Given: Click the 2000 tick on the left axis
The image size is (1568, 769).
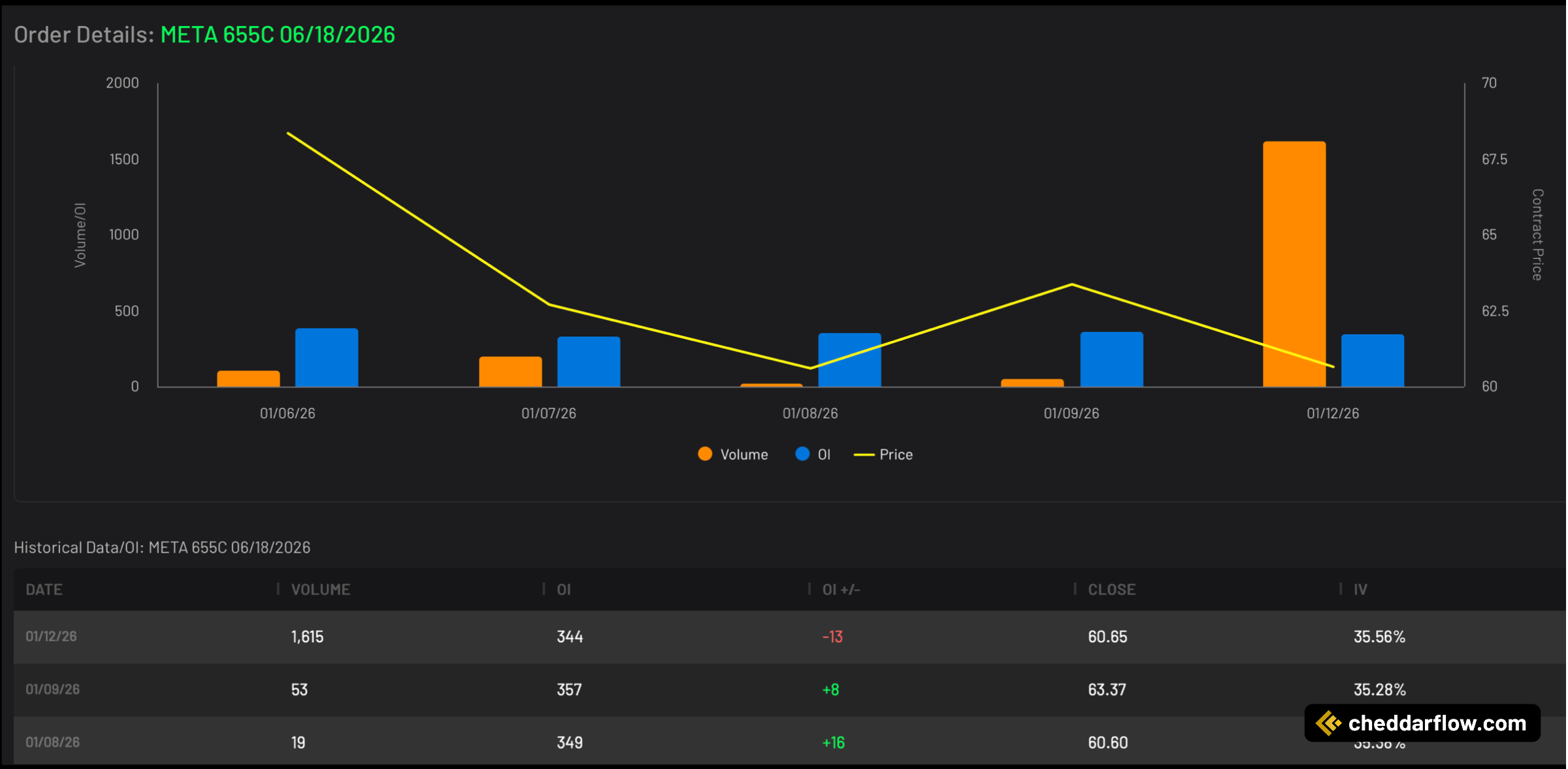Looking at the screenshot, I should point(122,83).
